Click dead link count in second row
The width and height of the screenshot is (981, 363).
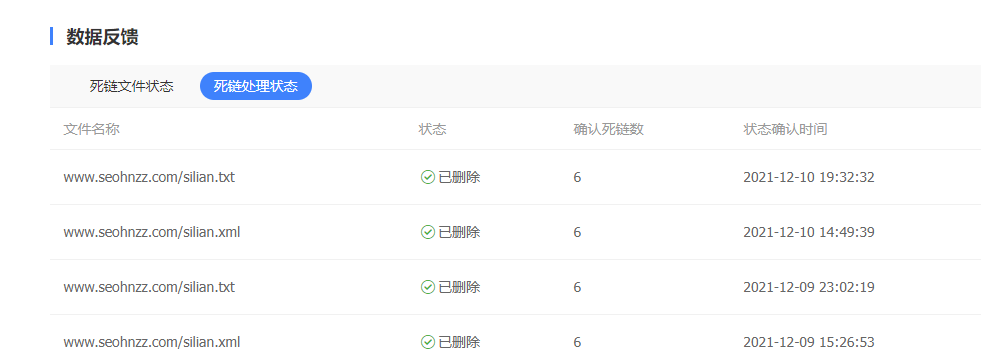click(577, 233)
